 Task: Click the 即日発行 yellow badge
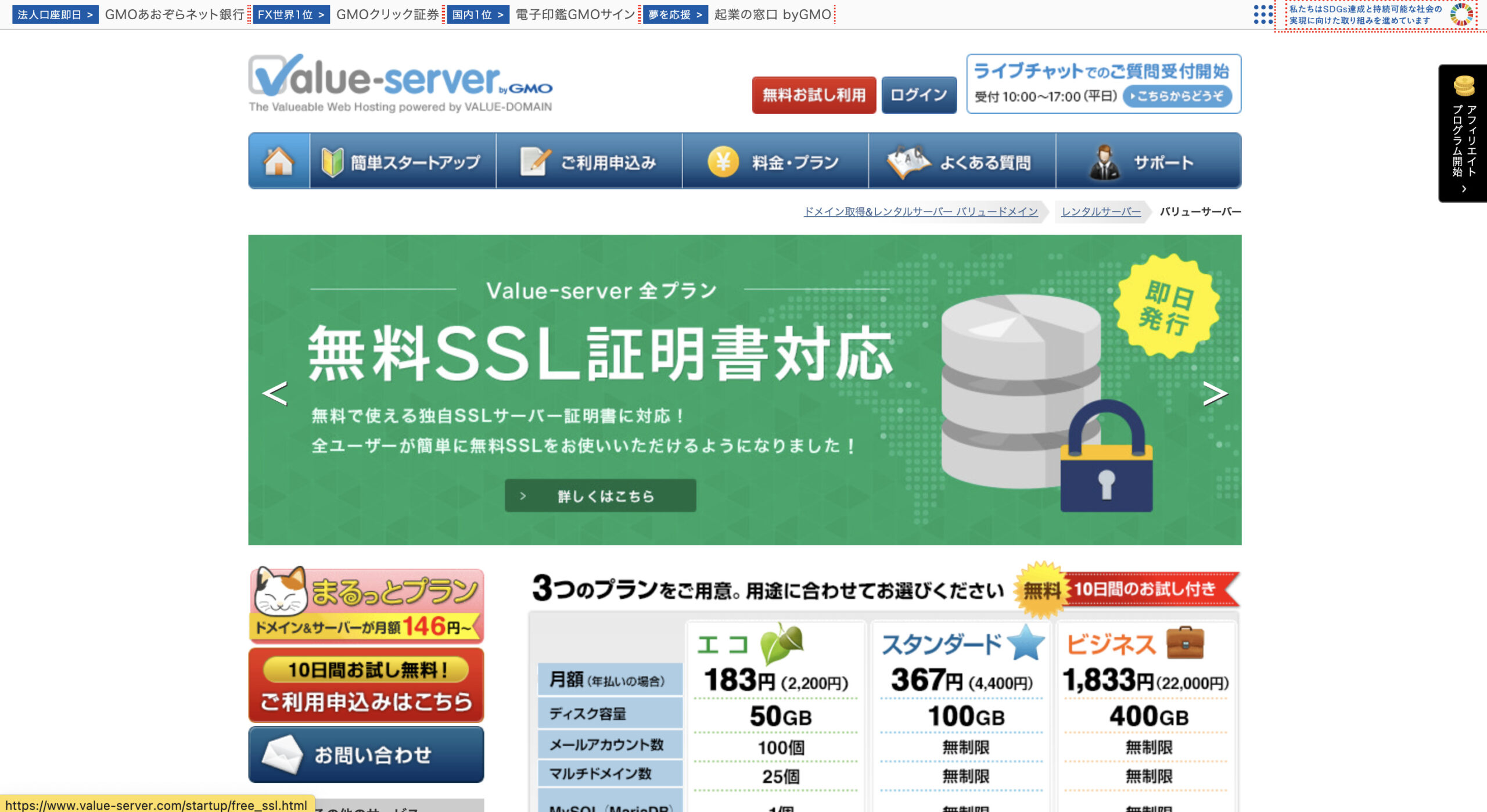click(1168, 307)
